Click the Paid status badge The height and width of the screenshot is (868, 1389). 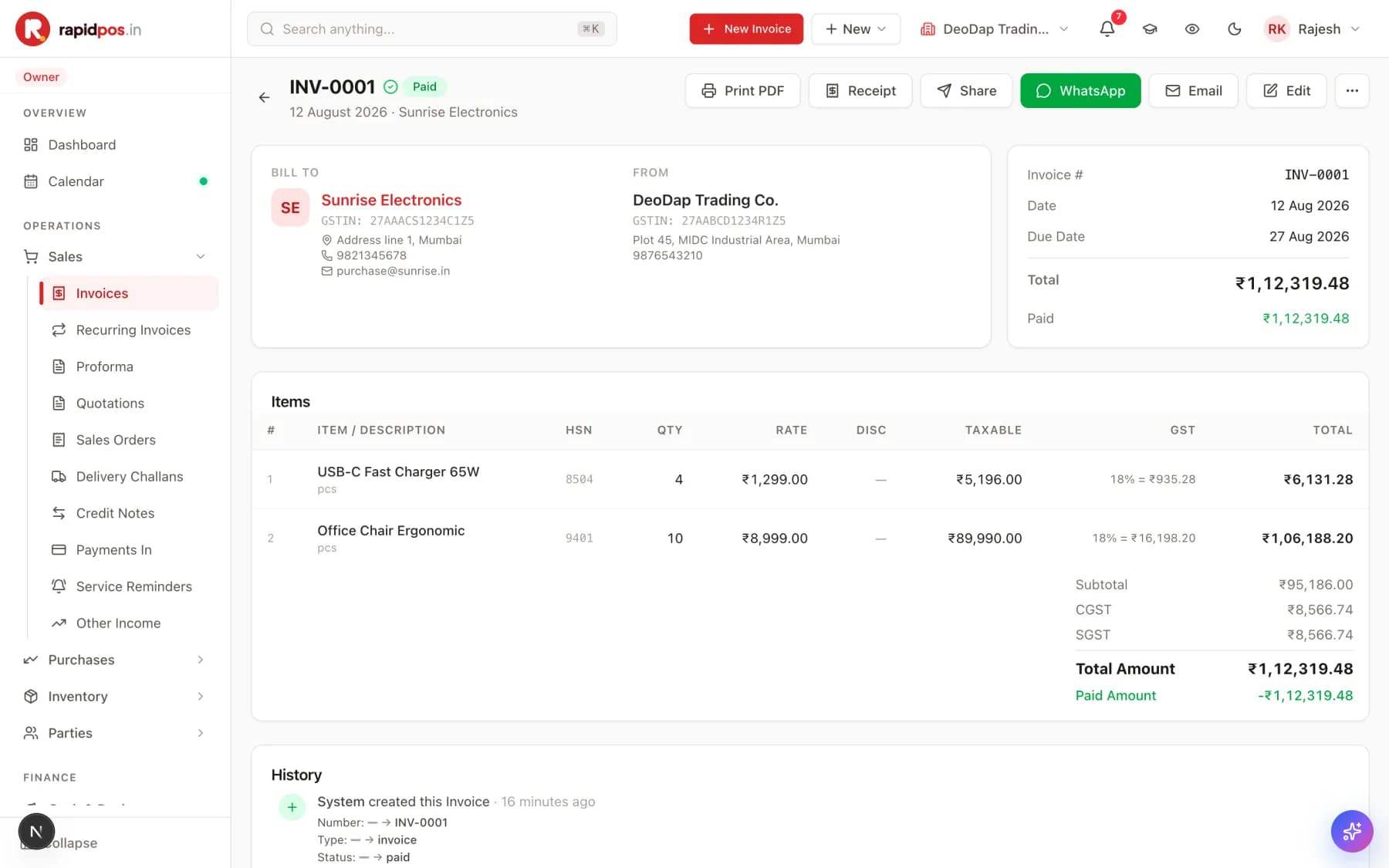click(x=424, y=86)
